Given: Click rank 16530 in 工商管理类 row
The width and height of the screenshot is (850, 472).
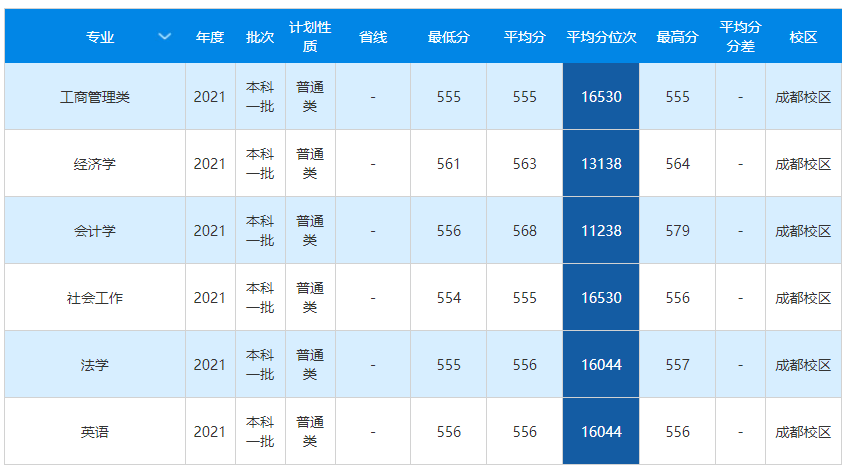Looking at the screenshot, I should [x=601, y=97].
